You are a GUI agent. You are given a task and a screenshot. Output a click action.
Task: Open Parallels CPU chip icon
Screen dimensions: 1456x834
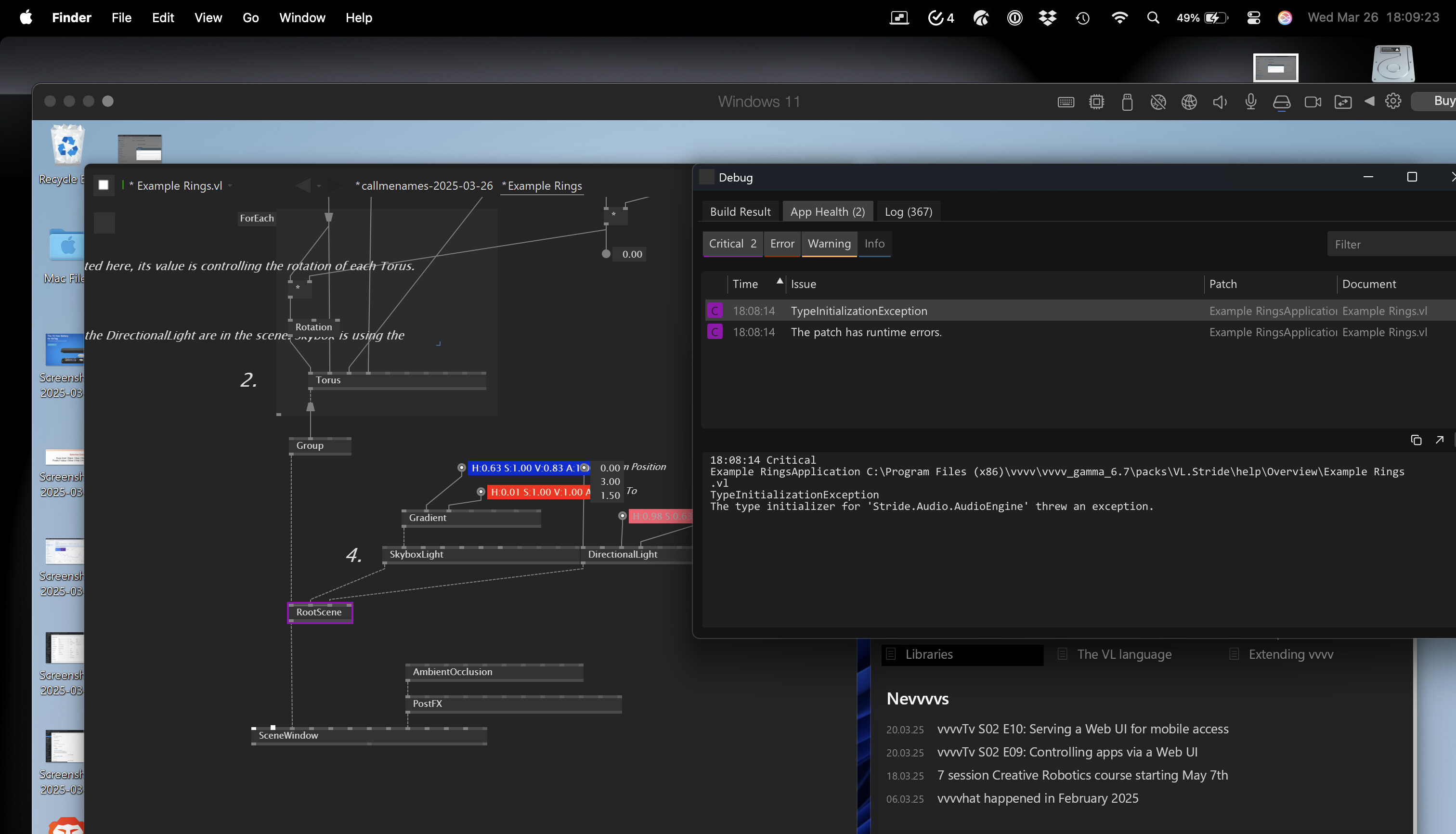(x=1096, y=102)
